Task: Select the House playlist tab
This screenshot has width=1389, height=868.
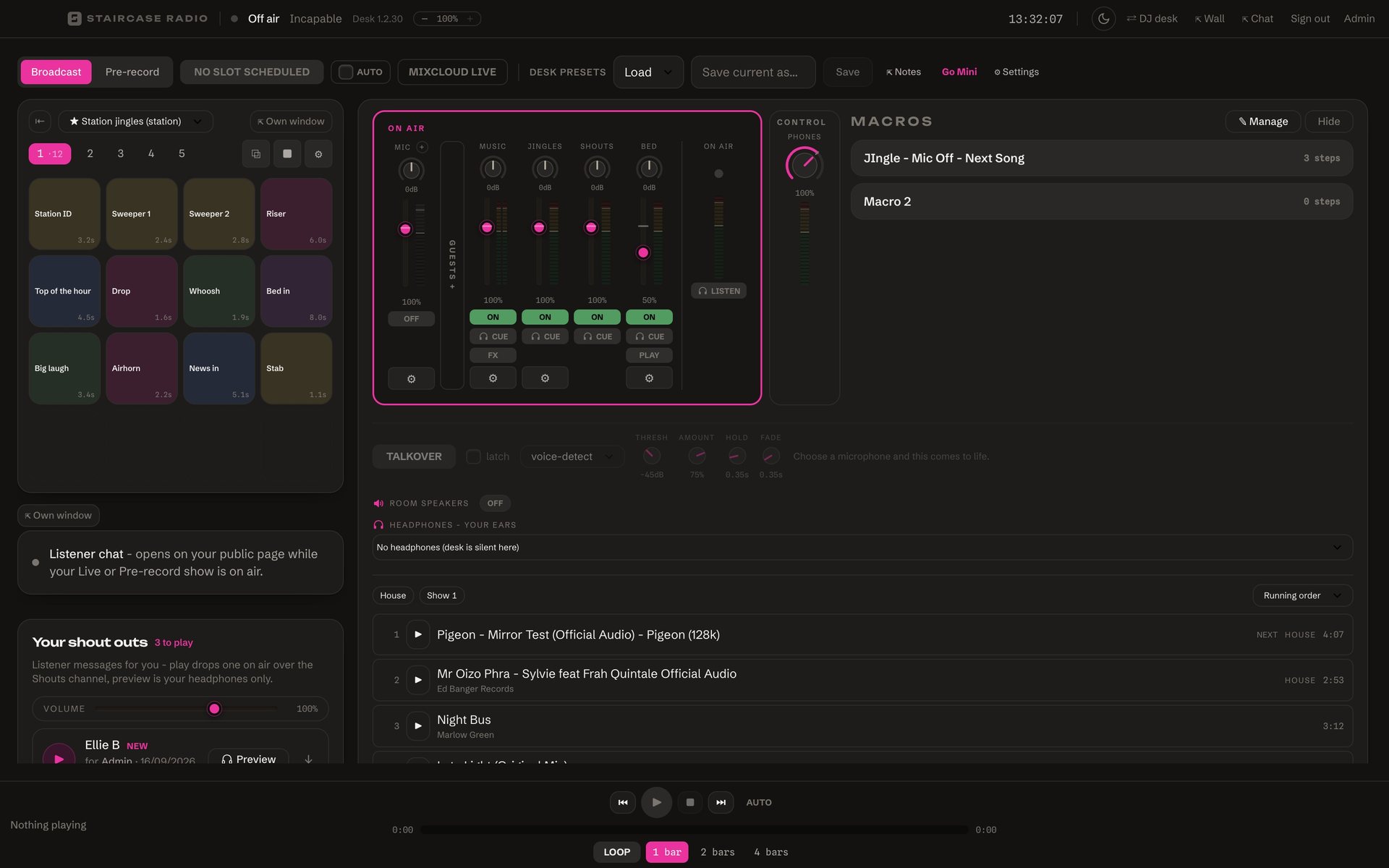Action: [393, 595]
